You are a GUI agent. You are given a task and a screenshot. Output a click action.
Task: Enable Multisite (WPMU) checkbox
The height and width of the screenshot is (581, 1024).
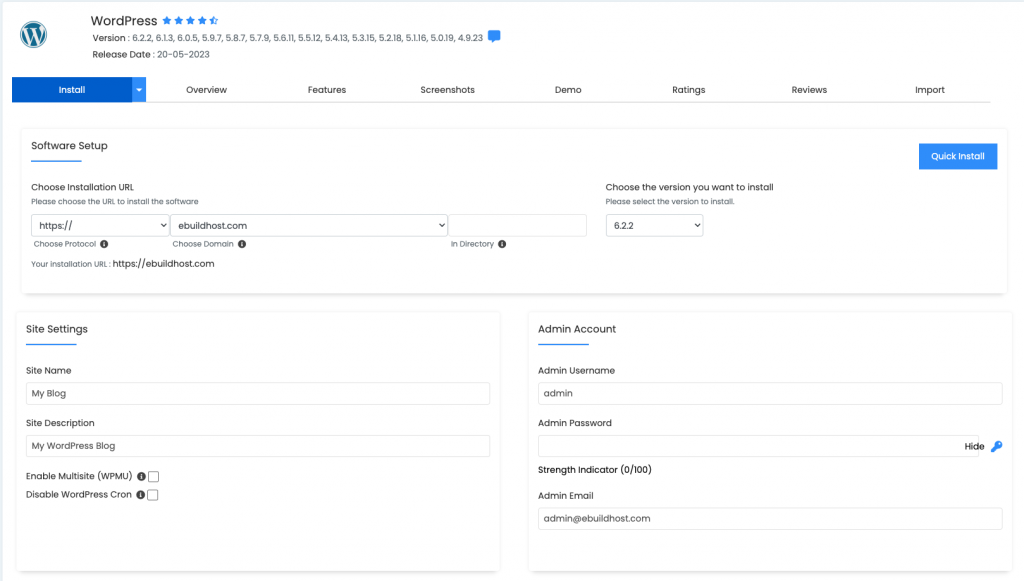point(153,477)
